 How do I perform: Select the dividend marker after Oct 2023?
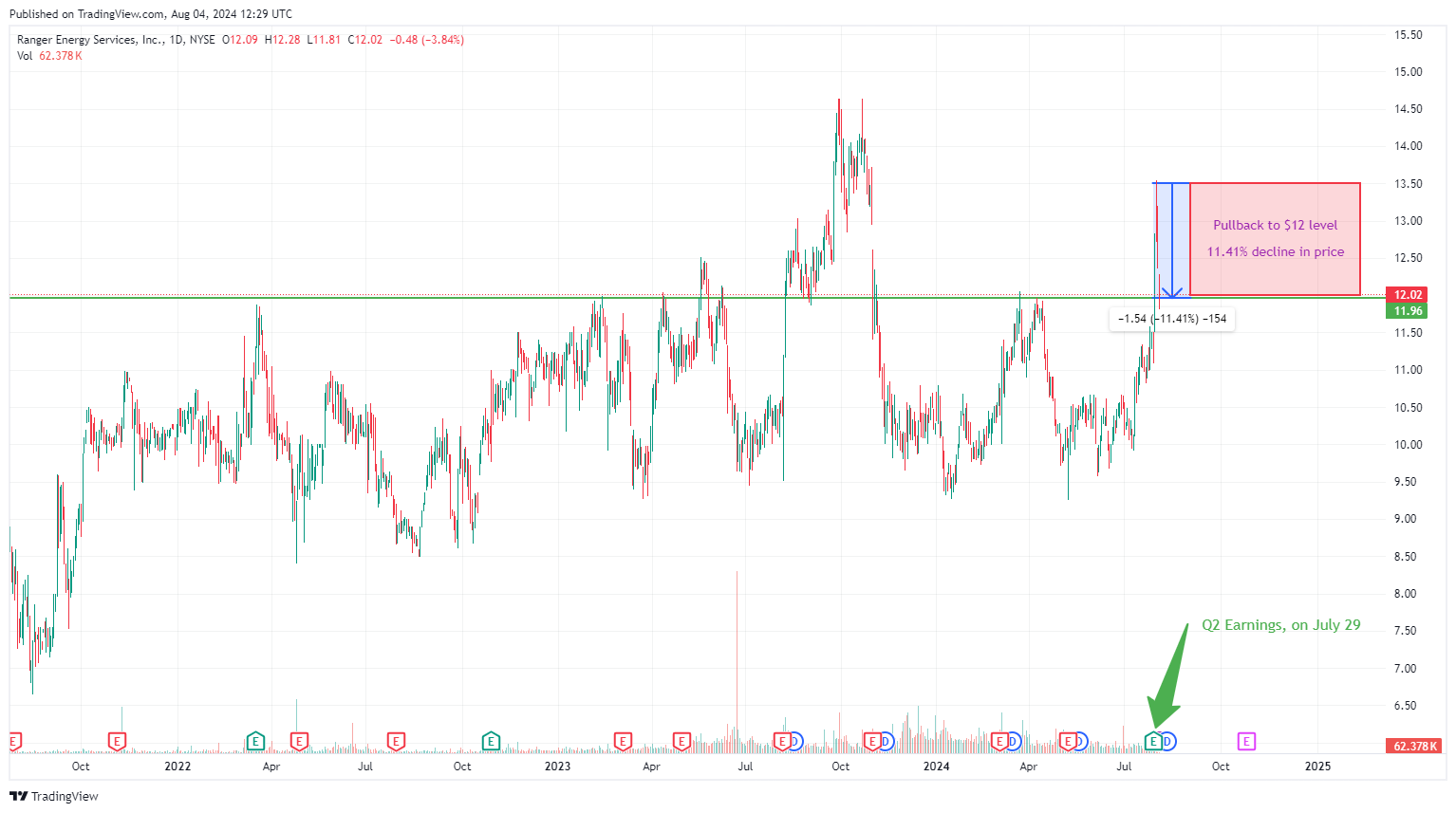pos(887,741)
